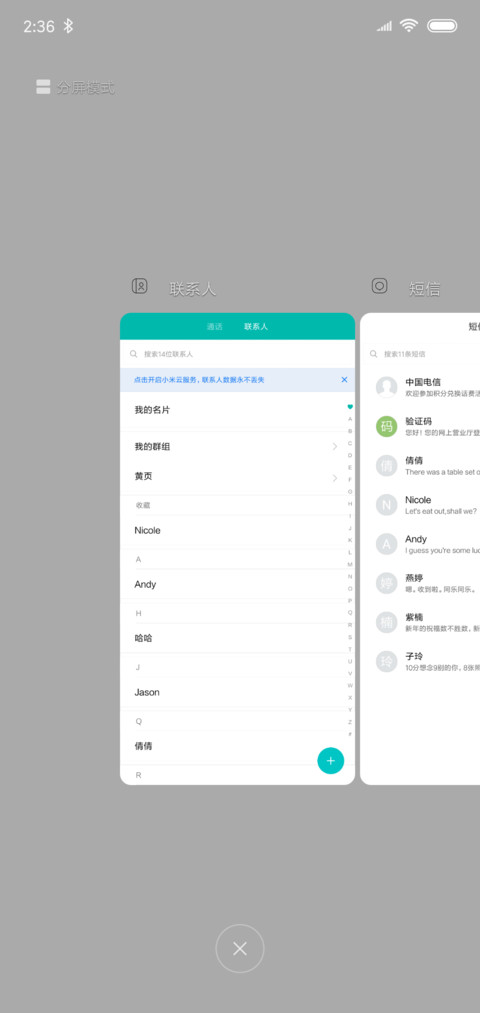Tap the add contact plus button
The height and width of the screenshot is (1013, 480).
tap(331, 760)
